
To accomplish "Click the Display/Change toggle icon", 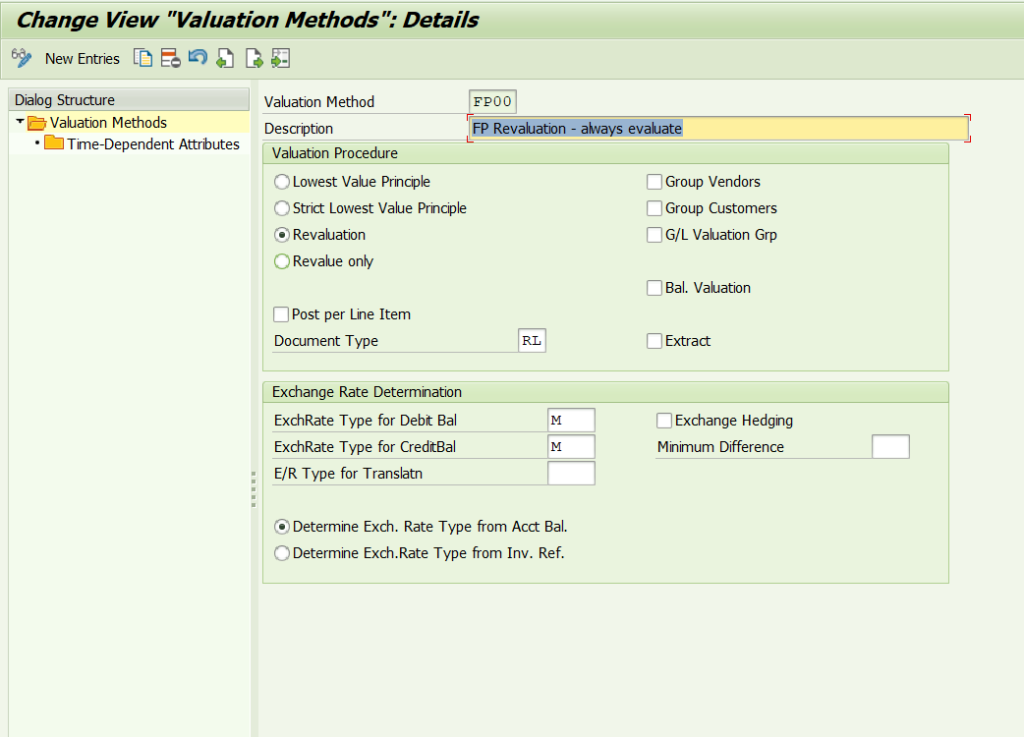I will [21, 58].
